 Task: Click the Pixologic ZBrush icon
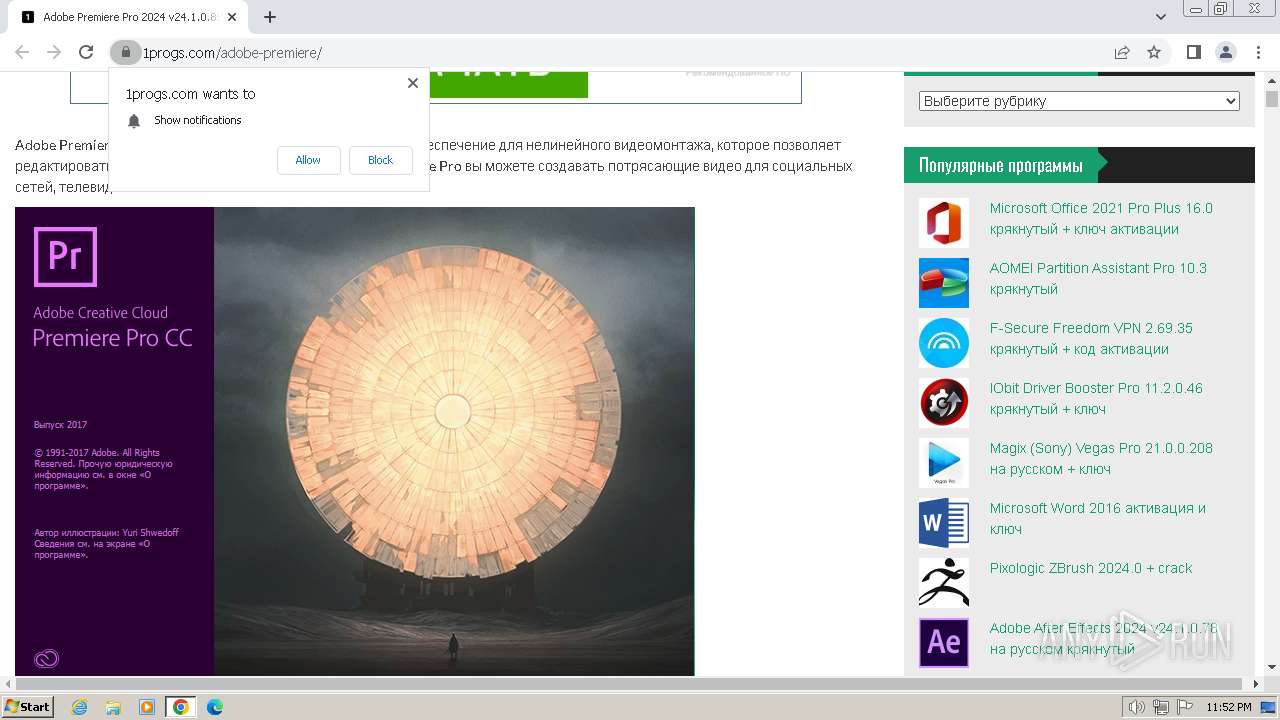pos(944,583)
